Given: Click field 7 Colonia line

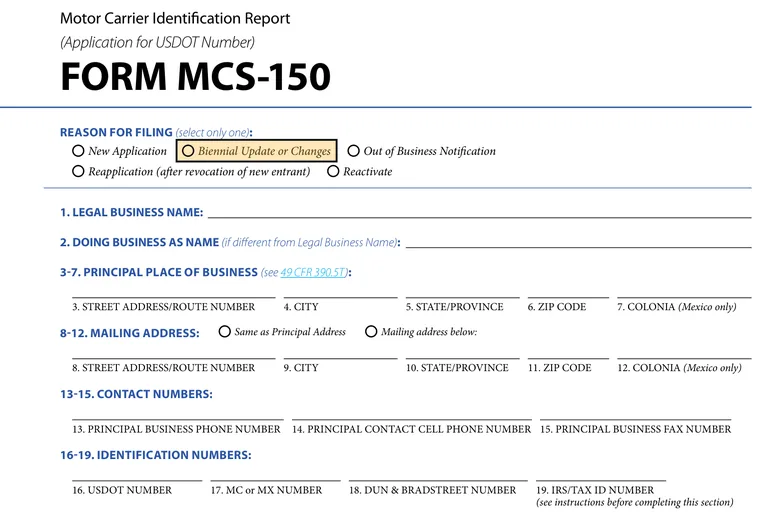Looking at the screenshot, I should (684, 291).
